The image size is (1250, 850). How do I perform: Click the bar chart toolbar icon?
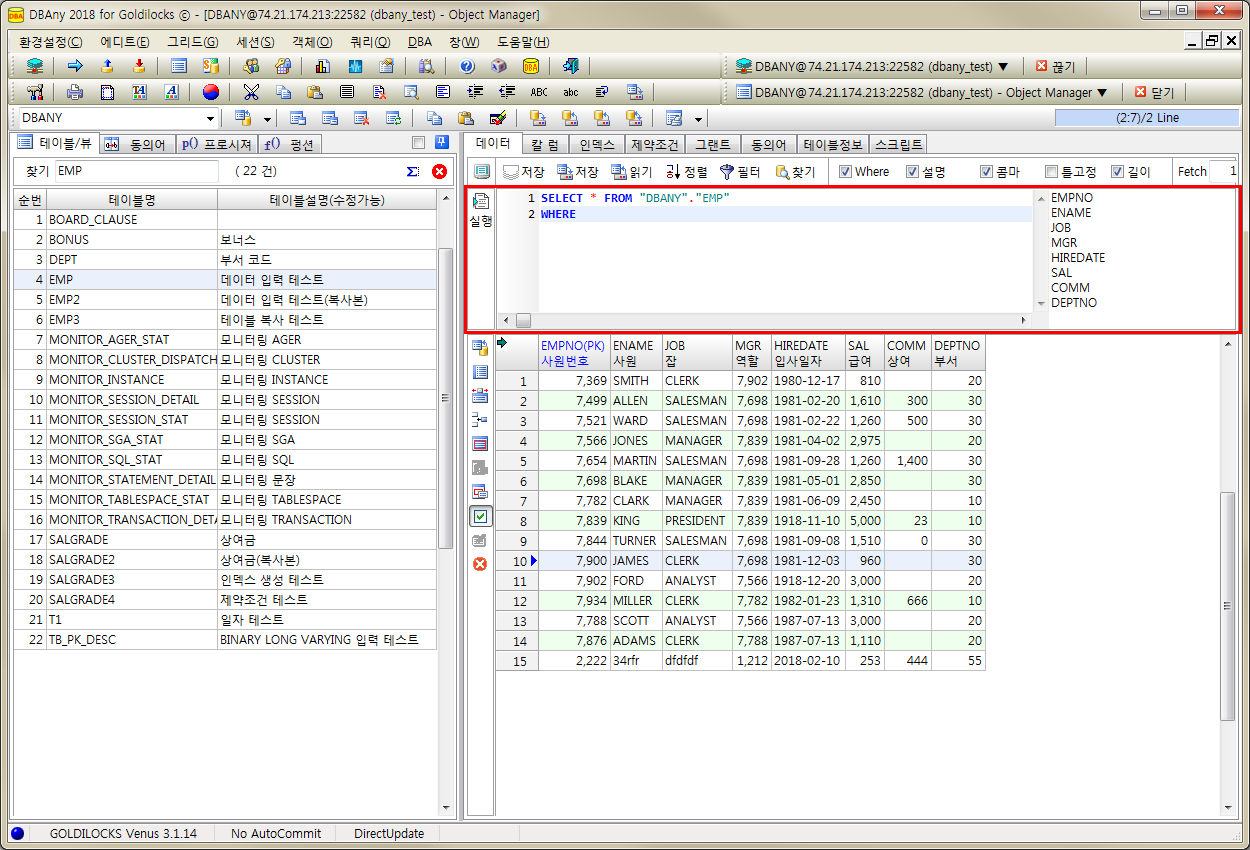(323, 66)
